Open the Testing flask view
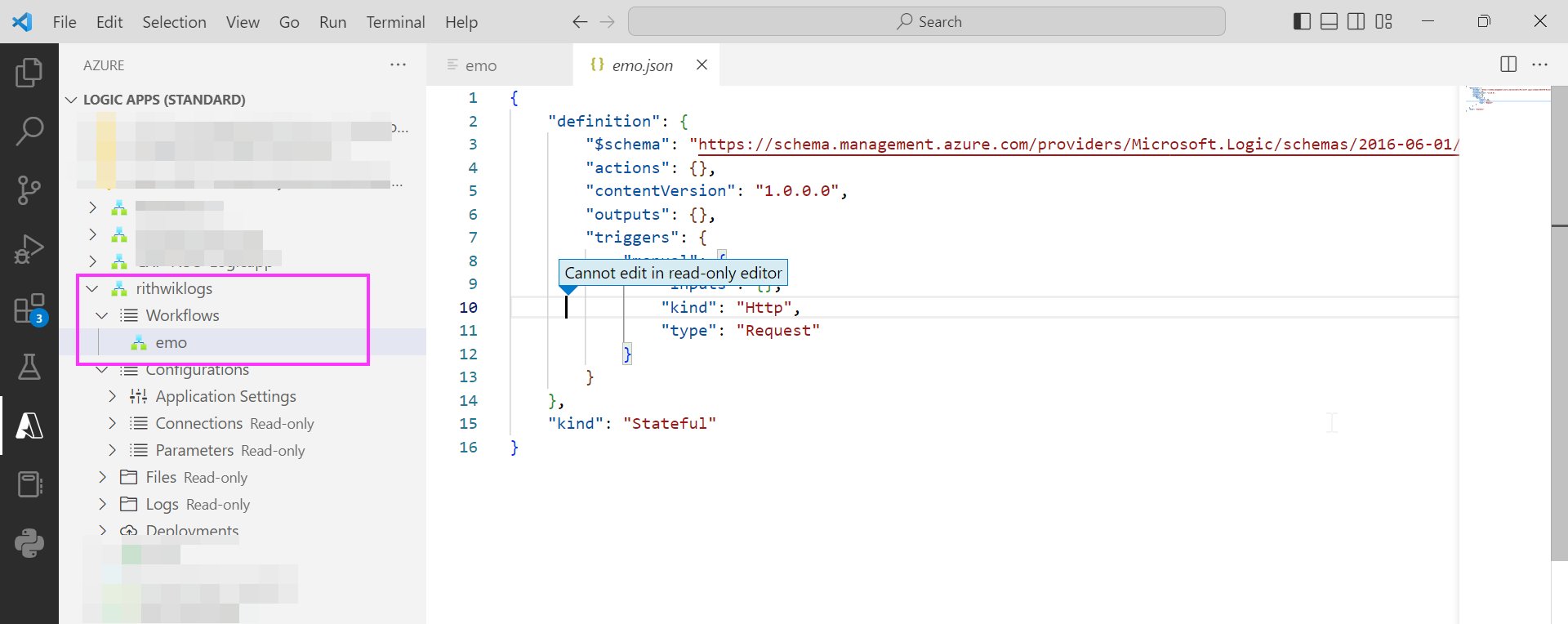Viewport: 1568px width, 624px height. [29, 367]
